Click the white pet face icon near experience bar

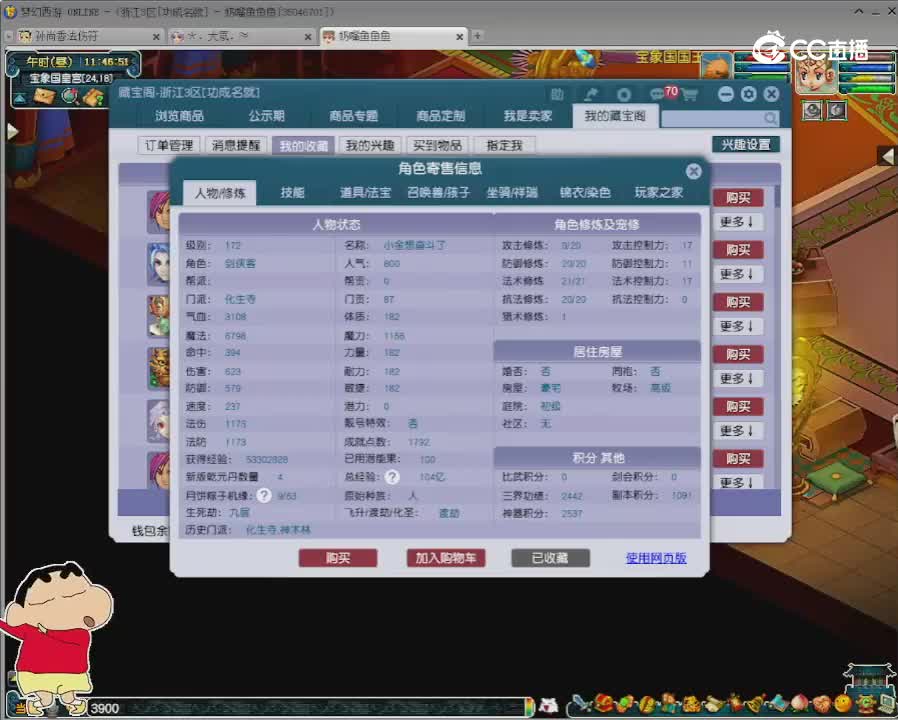coord(549,705)
